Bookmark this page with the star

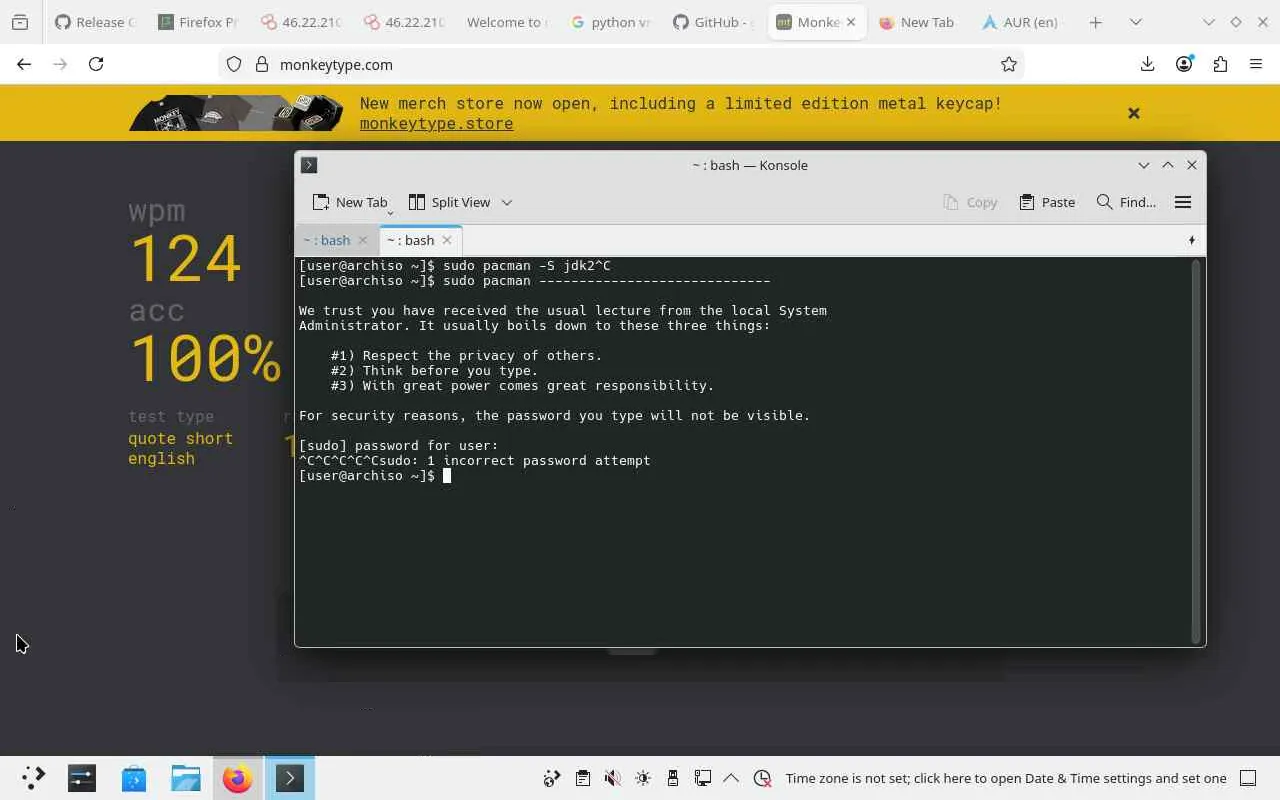point(1009,64)
